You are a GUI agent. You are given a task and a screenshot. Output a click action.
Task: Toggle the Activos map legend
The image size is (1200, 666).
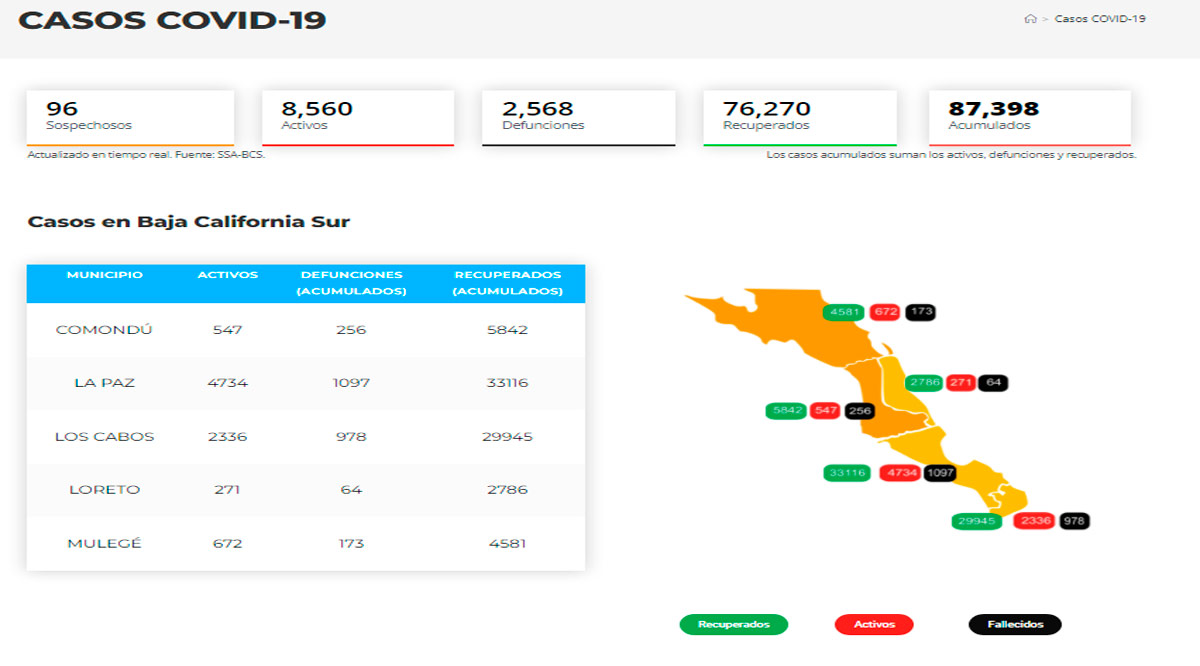pyautogui.click(x=874, y=624)
